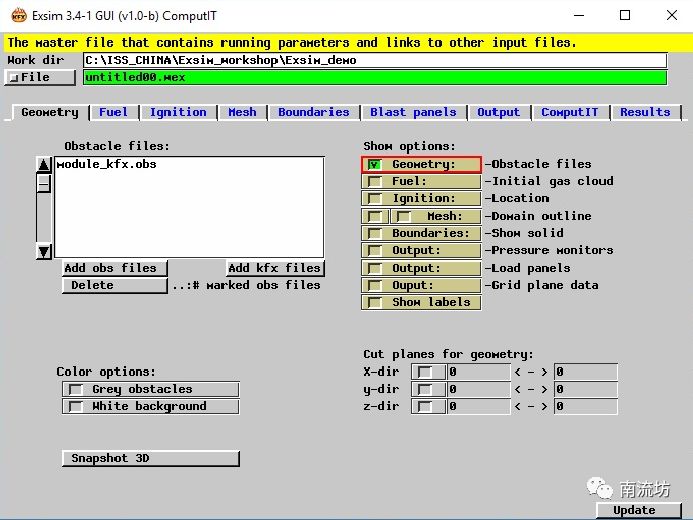Take a Snapshot 3D
The image size is (693, 520).
click(x=150, y=458)
